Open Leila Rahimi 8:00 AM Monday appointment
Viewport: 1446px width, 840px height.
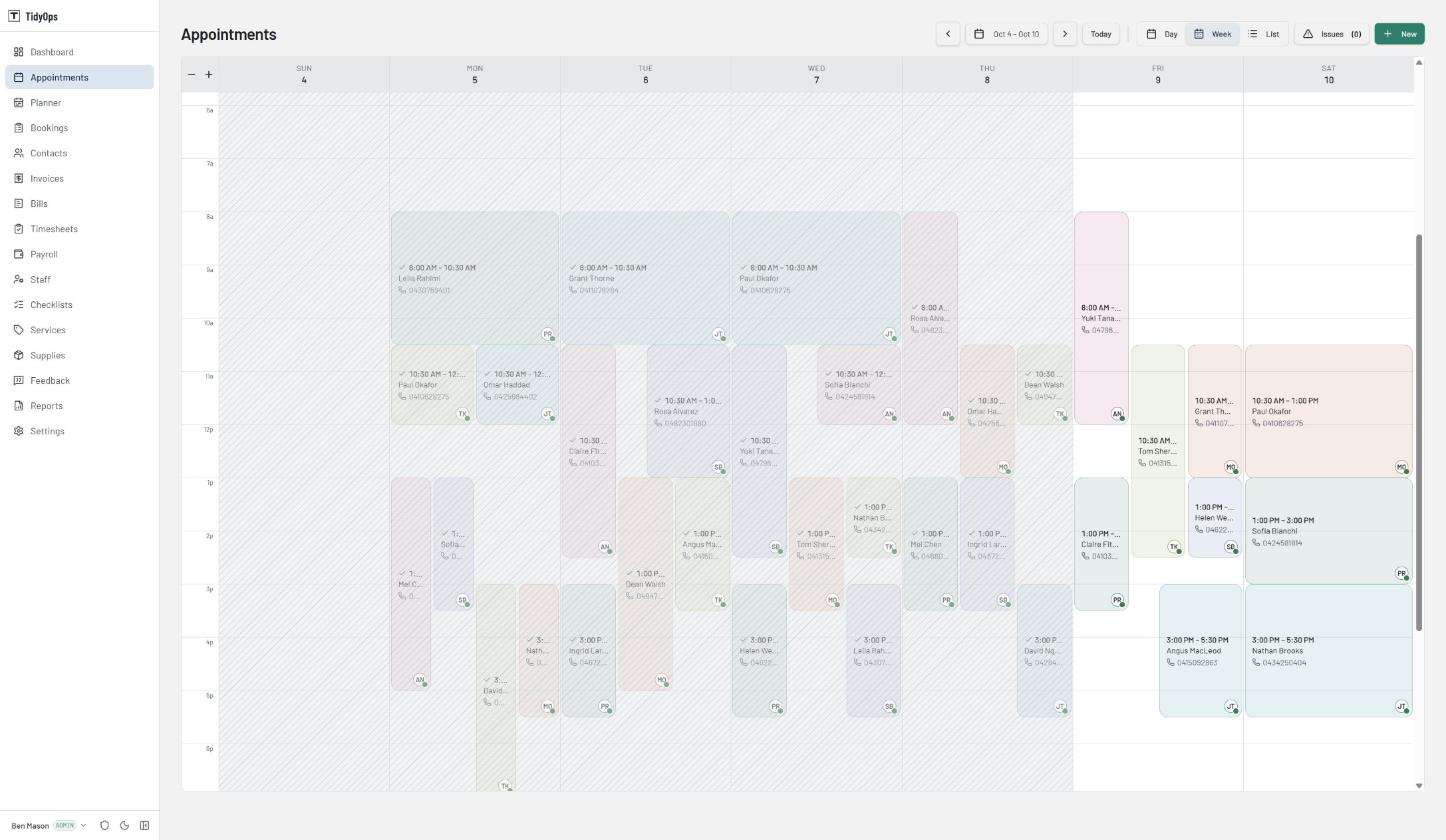[475, 278]
